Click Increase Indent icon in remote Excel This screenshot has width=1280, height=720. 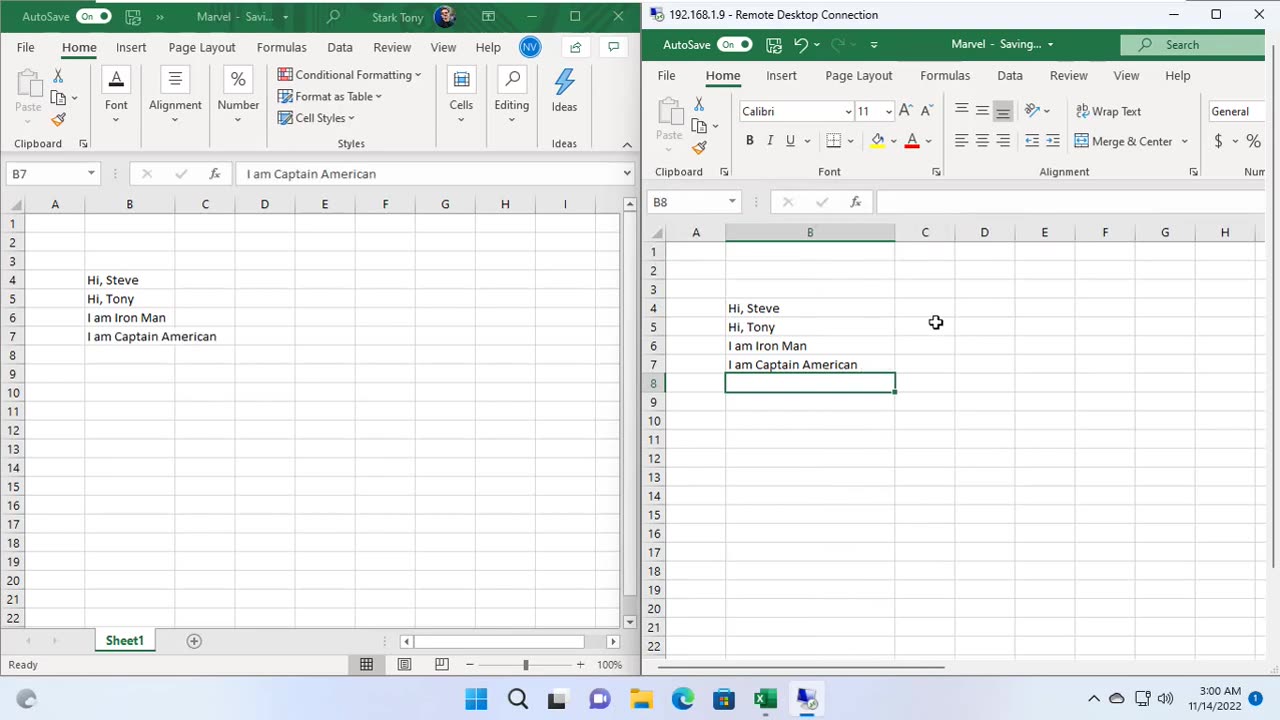pyautogui.click(x=1052, y=141)
